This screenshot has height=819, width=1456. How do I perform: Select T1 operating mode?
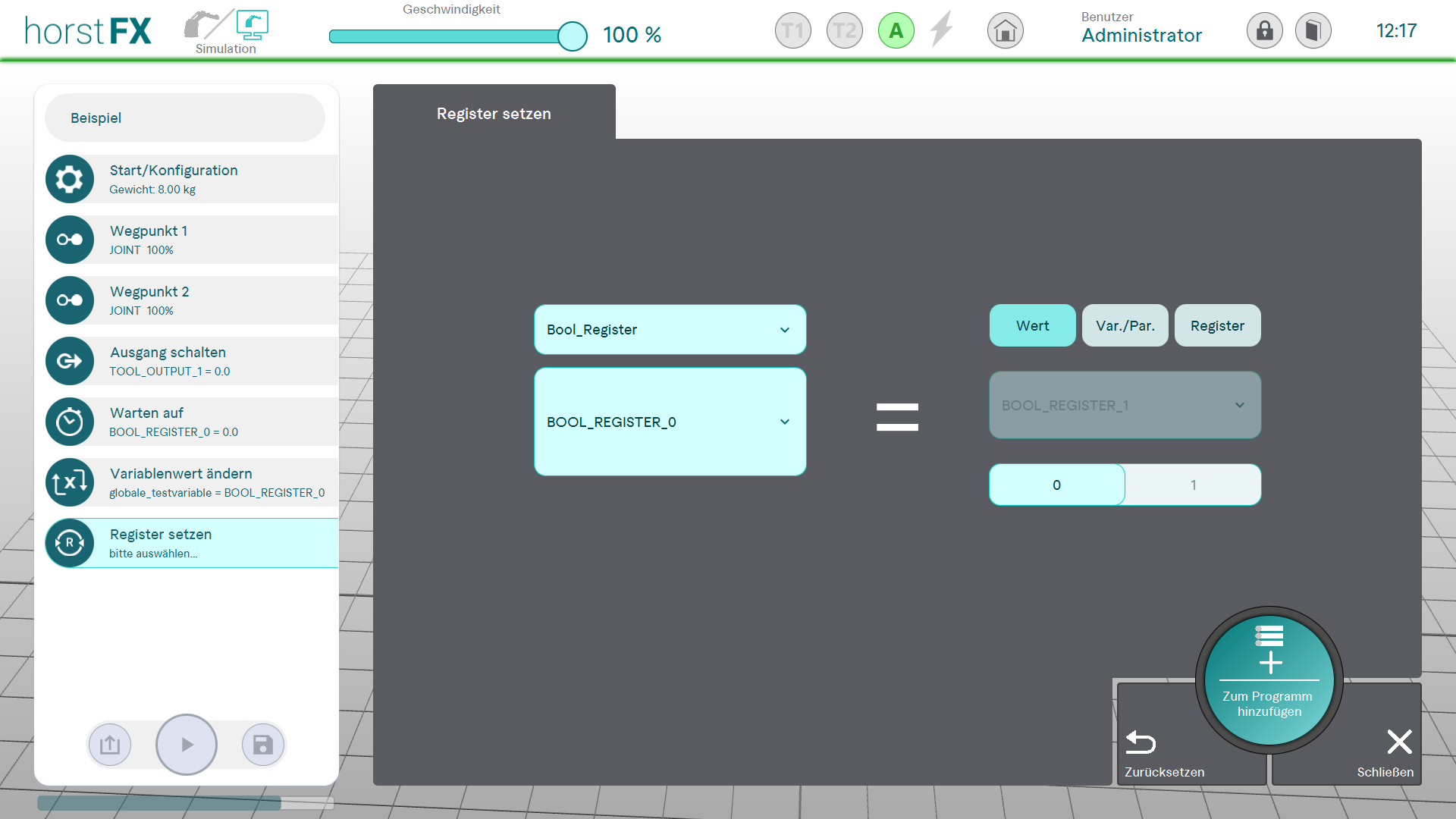point(792,31)
